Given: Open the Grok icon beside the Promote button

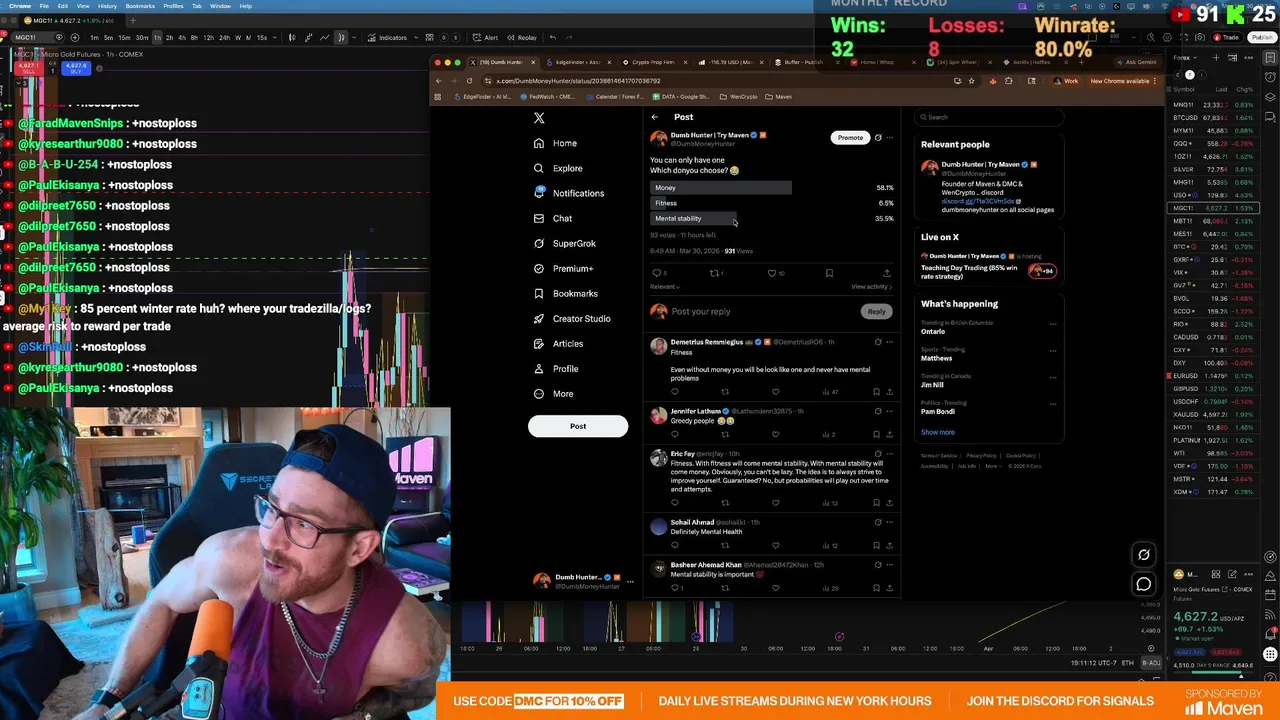Looking at the screenshot, I should pyautogui.click(x=878, y=137).
